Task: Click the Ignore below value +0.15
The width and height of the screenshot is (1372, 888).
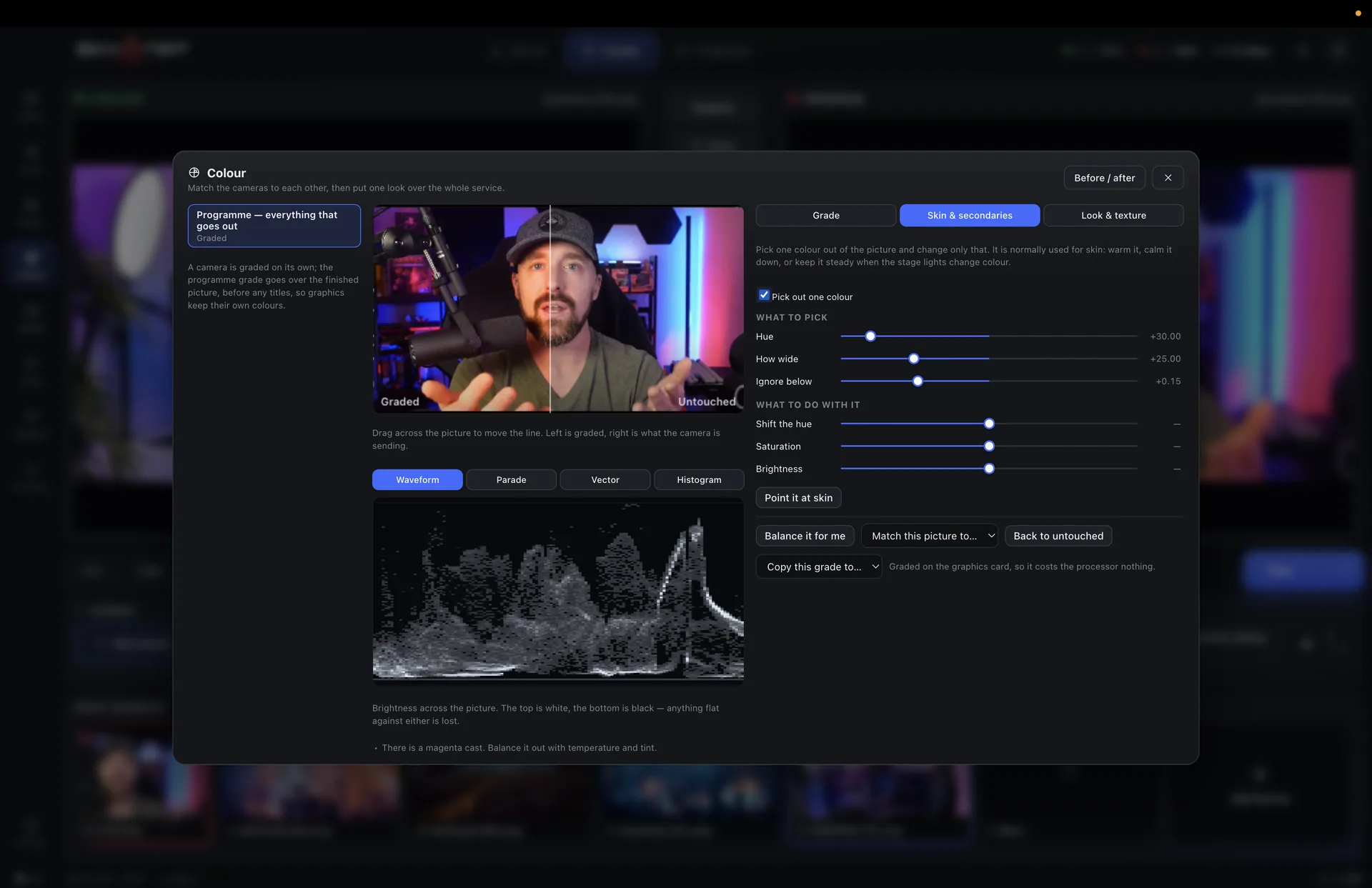Action: tap(1168, 381)
